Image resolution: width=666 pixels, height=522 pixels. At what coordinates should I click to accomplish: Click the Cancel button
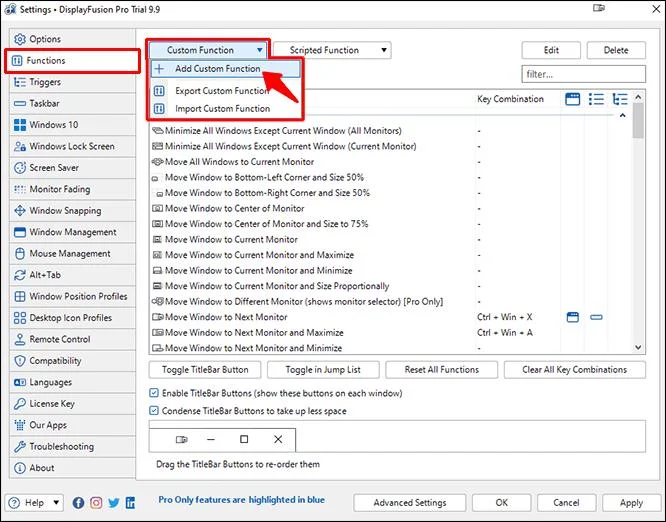point(566,503)
